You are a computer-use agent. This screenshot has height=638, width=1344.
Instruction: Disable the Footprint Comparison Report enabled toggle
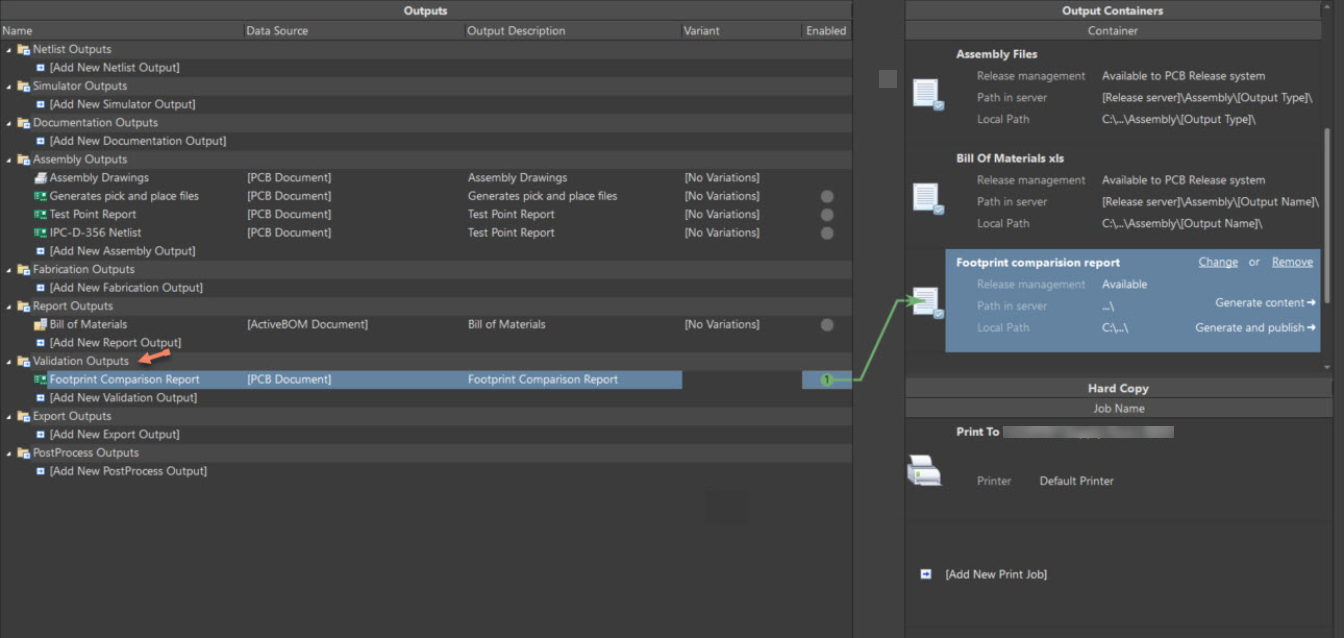pyautogui.click(x=827, y=380)
